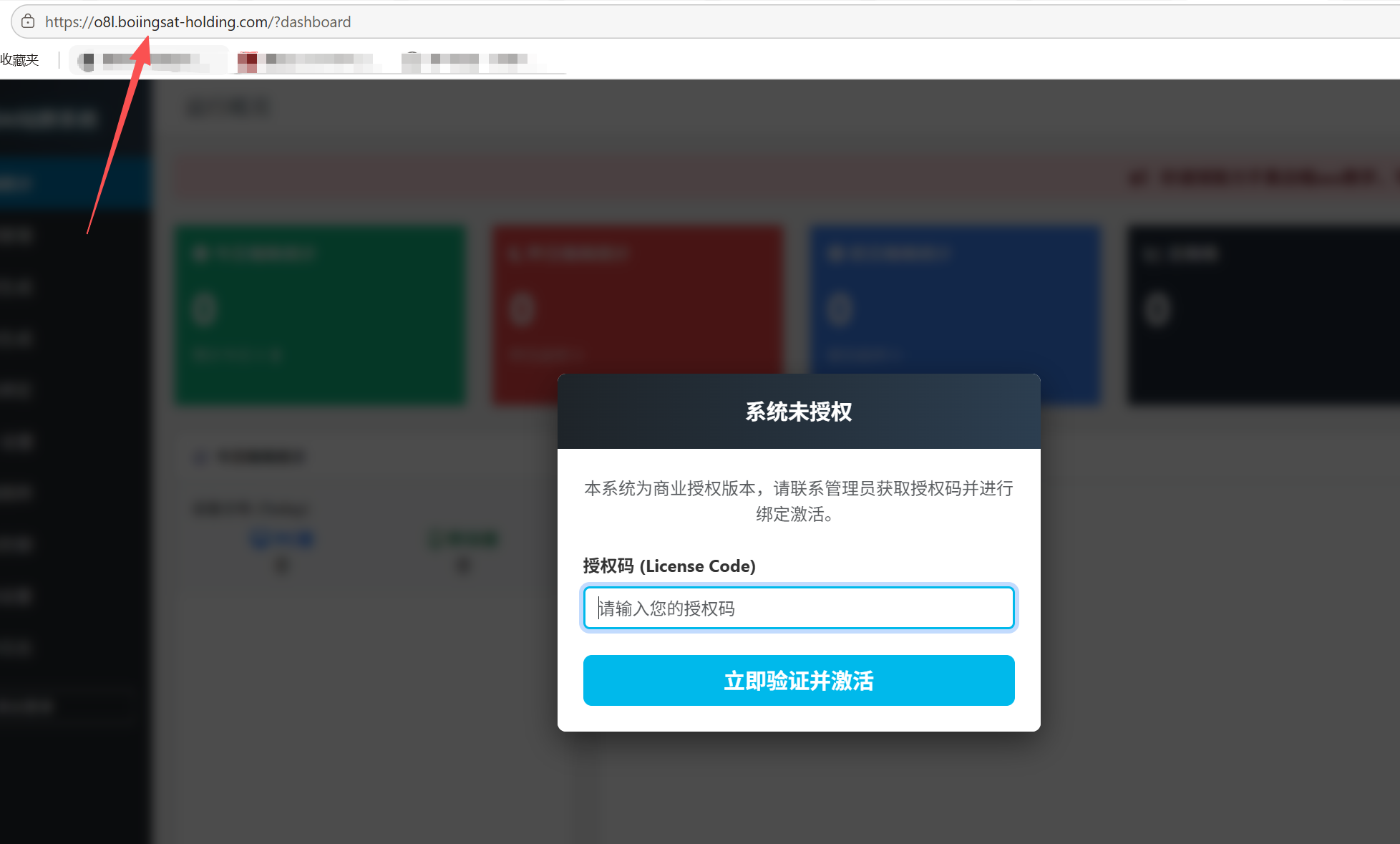
Task: Click the site info lock icon
Action: pos(28,21)
